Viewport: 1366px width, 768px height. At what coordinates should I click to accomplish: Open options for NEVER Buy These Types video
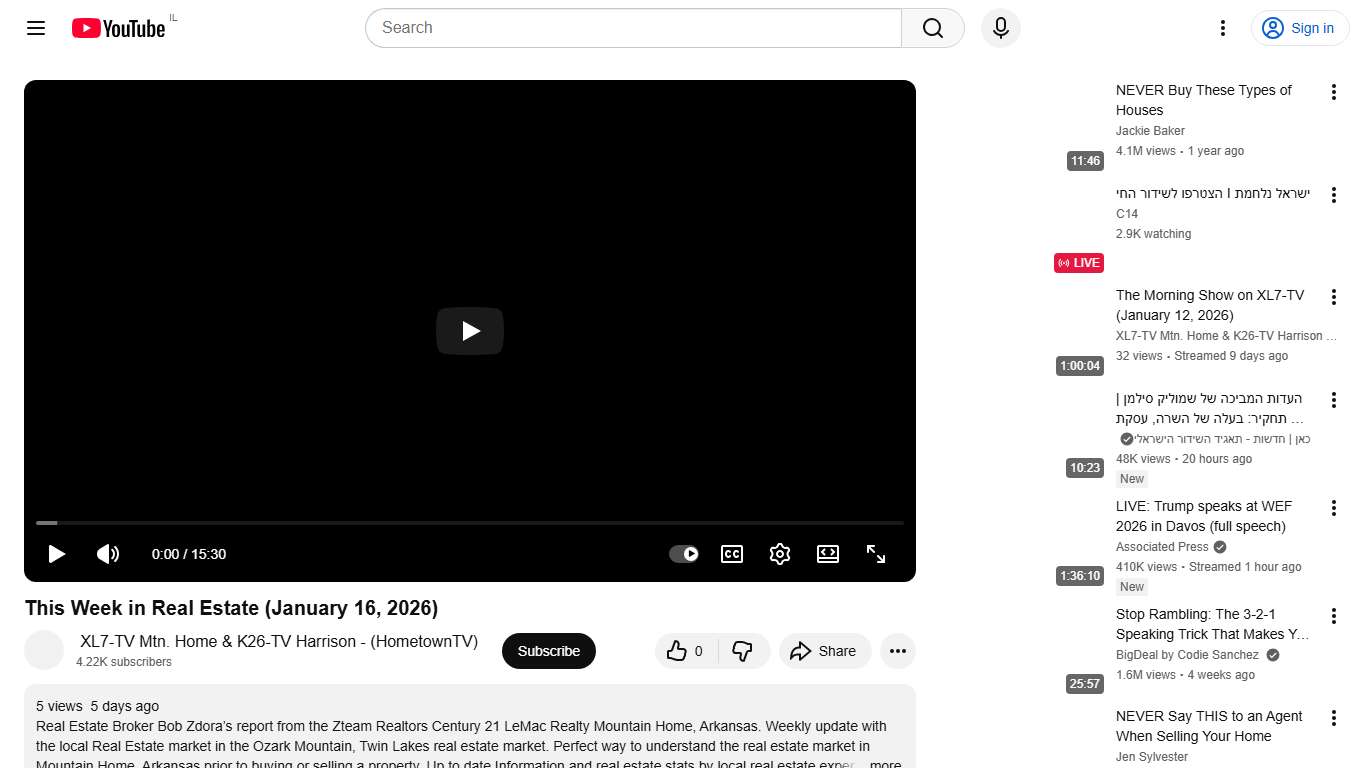pyautogui.click(x=1333, y=92)
